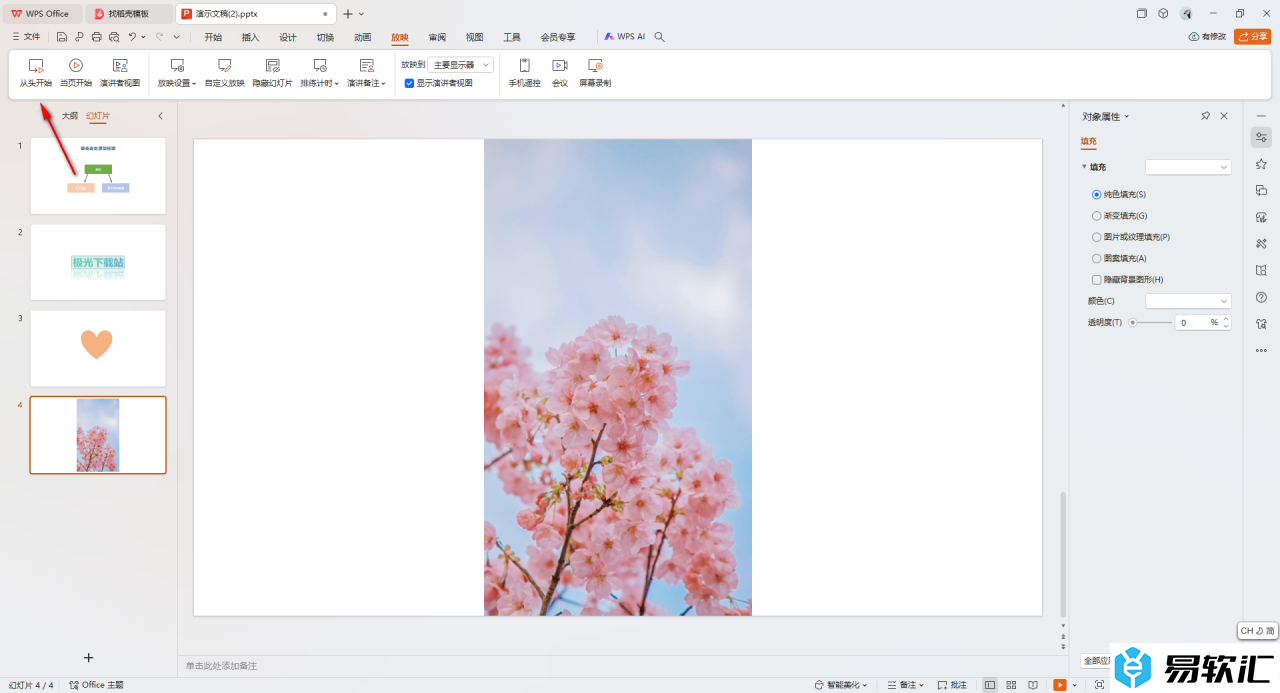Click the print icon in quick toolbar
The width and height of the screenshot is (1280, 693).
coord(96,37)
